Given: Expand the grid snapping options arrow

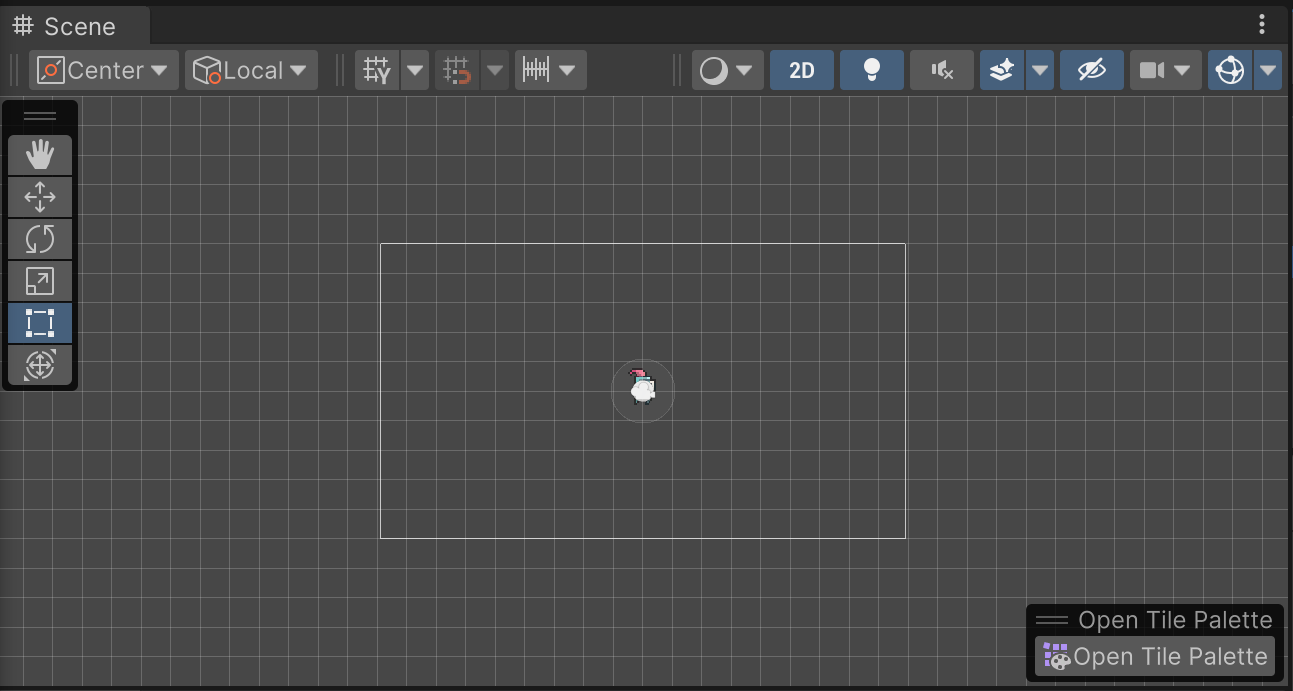Looking at the screenshot, I should pos(495,70).
